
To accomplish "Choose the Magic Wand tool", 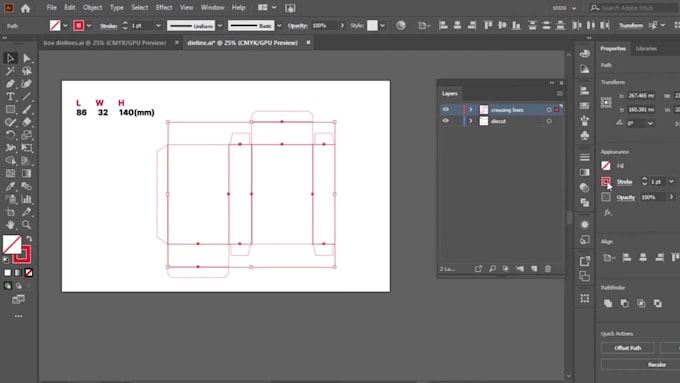I will [10, 71].
